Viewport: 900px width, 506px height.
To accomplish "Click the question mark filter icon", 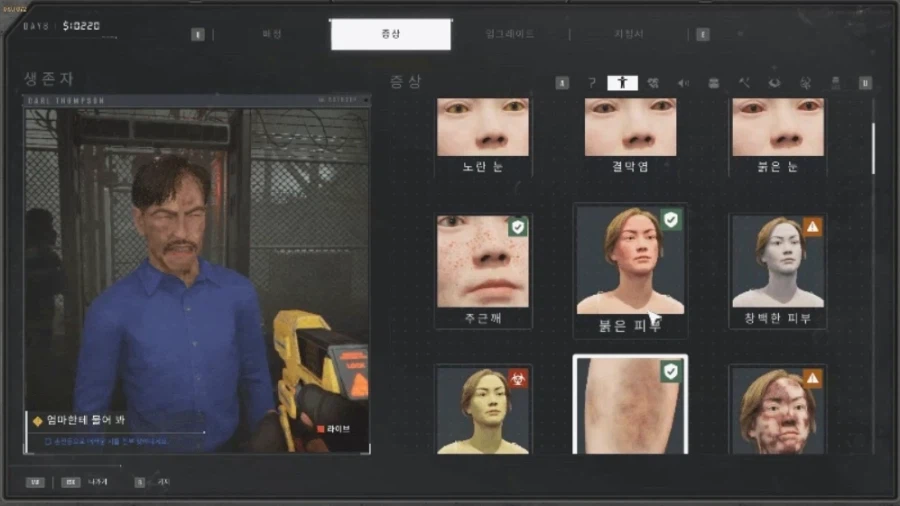I will 592,83.
